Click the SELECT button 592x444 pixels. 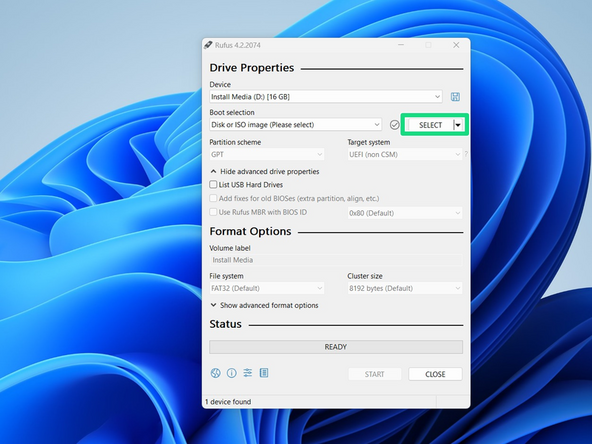430,125
